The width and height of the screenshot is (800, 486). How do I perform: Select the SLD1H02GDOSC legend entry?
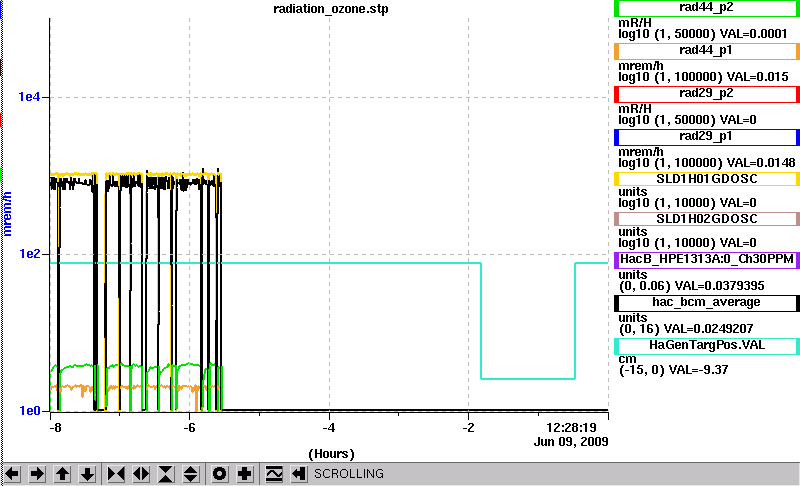pos(707,219)
